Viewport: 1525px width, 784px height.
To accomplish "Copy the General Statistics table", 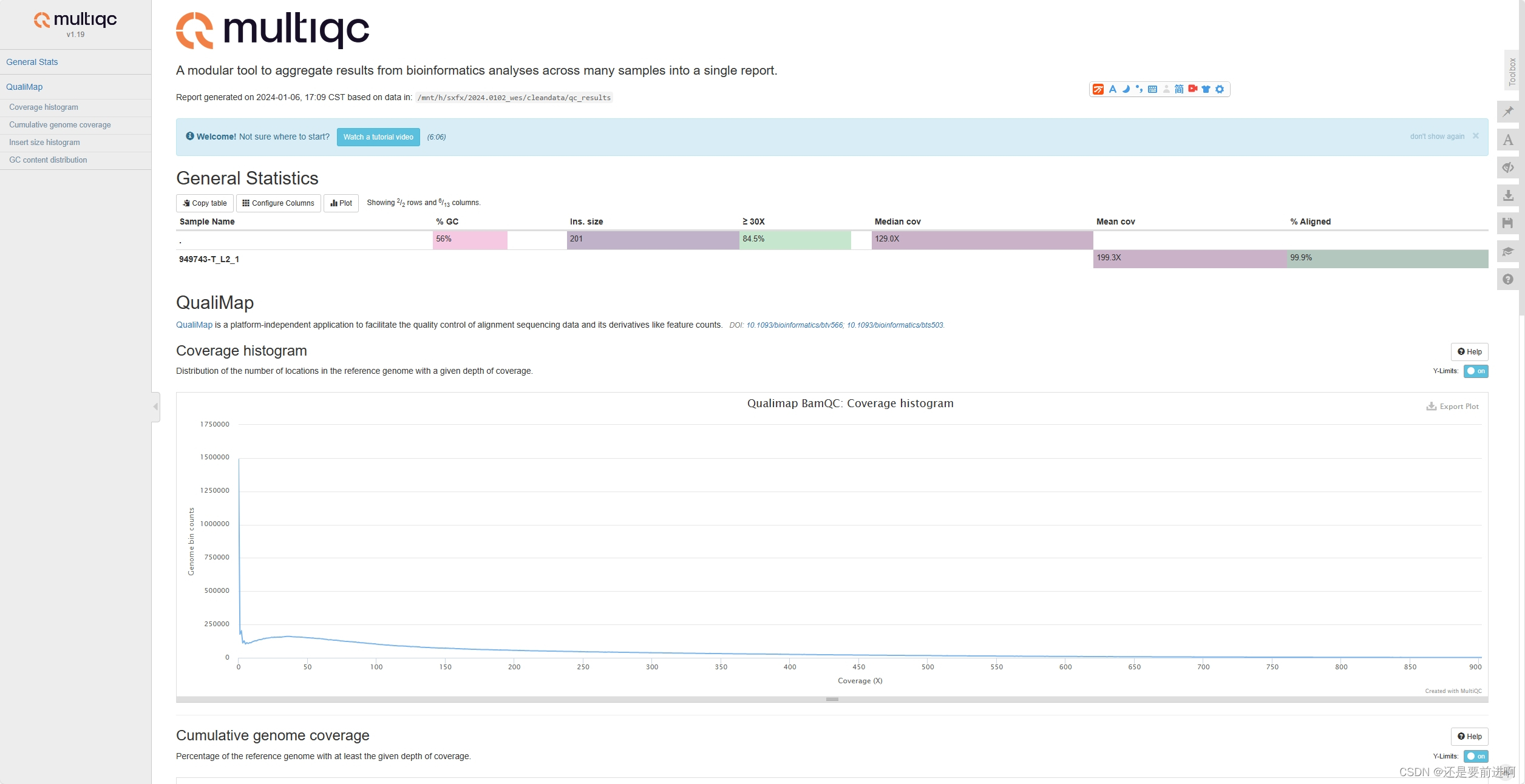I will point(205,203).
